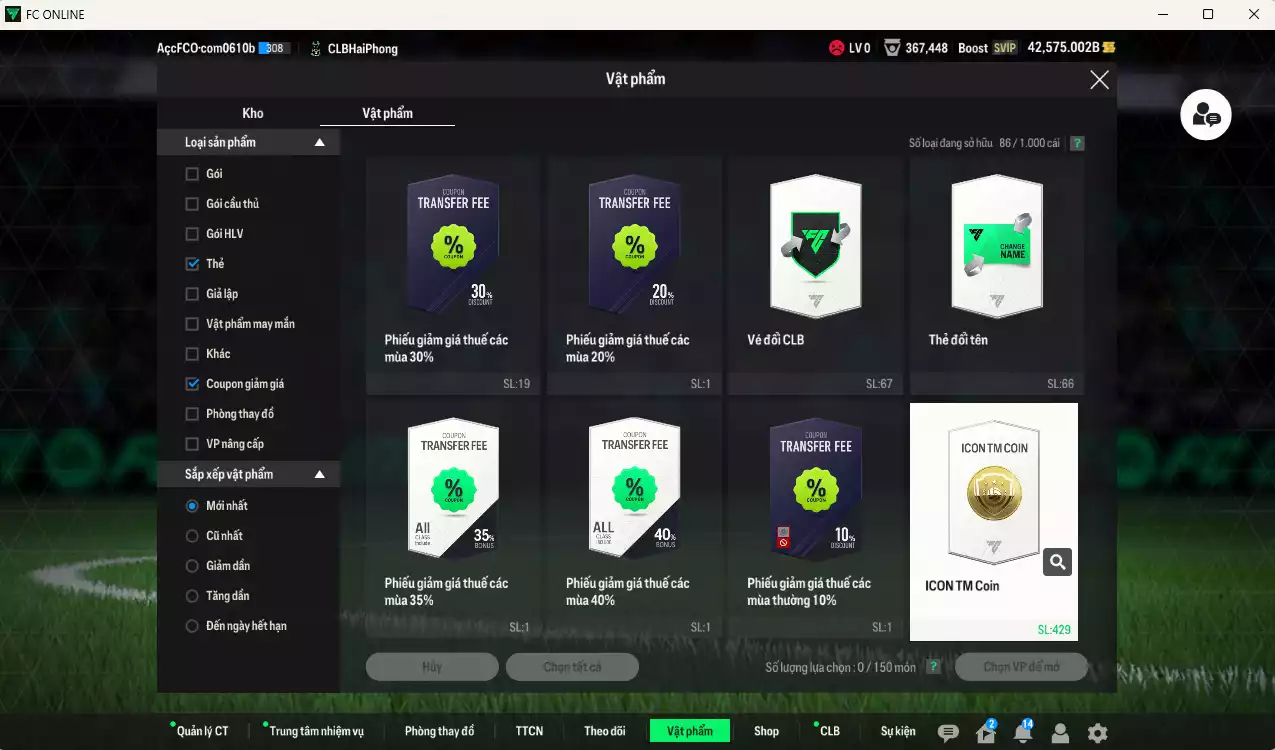Click help icon beside owned items count
This screenshot has width=1275, height=750.
(1077, 143)
